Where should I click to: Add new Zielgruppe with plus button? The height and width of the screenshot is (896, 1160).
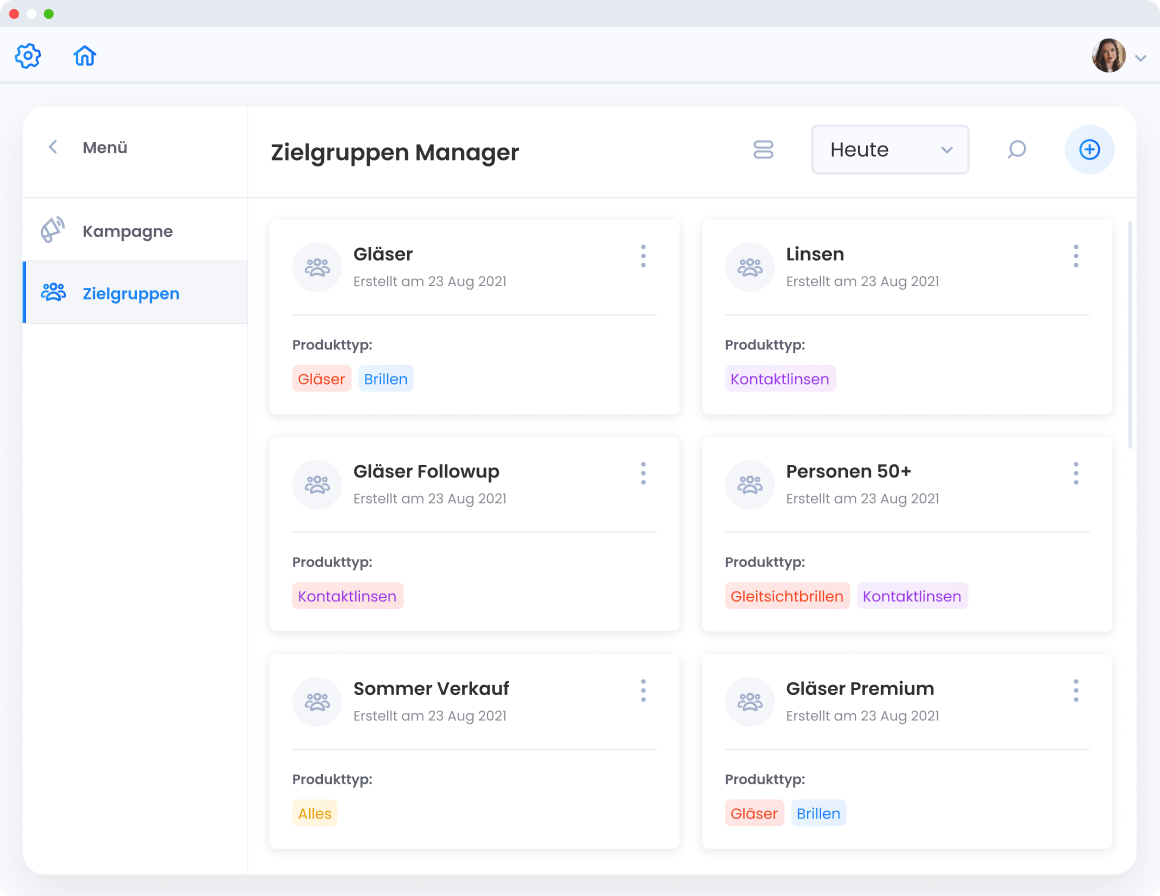click(x=1089, y=150)
